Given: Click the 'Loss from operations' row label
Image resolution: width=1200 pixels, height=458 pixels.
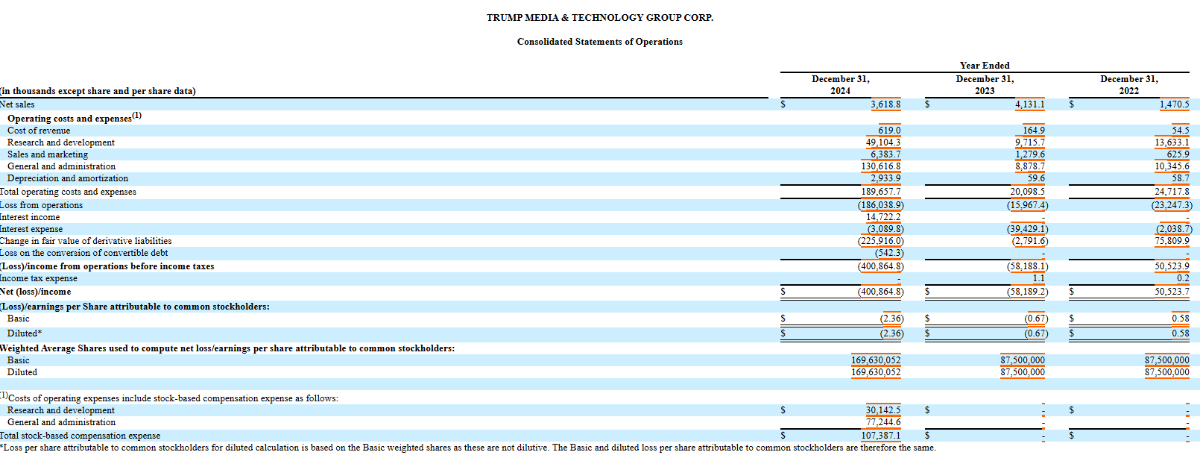Looking at the screenshot, I should pos(42,204).
